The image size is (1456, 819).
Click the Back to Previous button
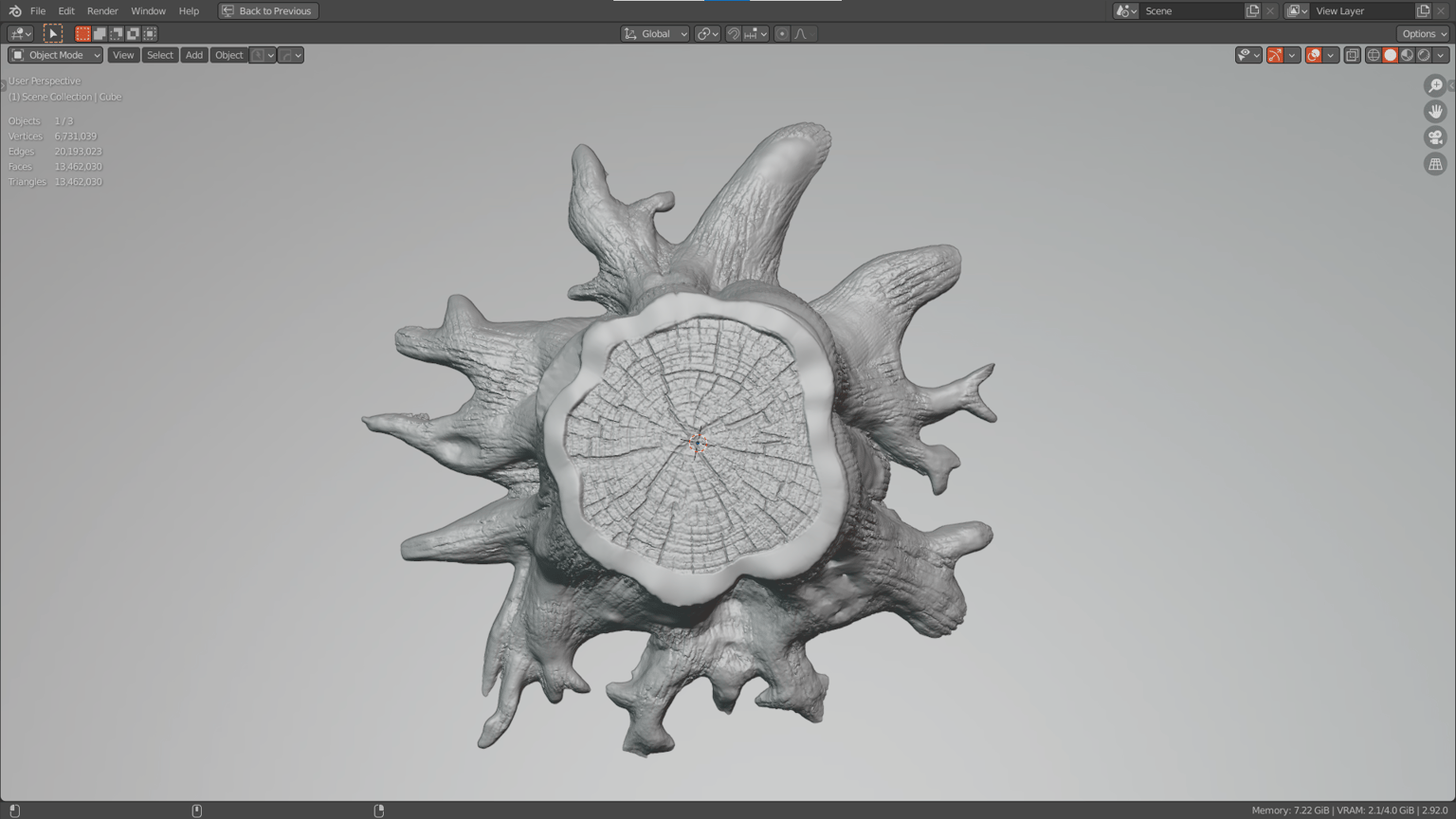268,10
